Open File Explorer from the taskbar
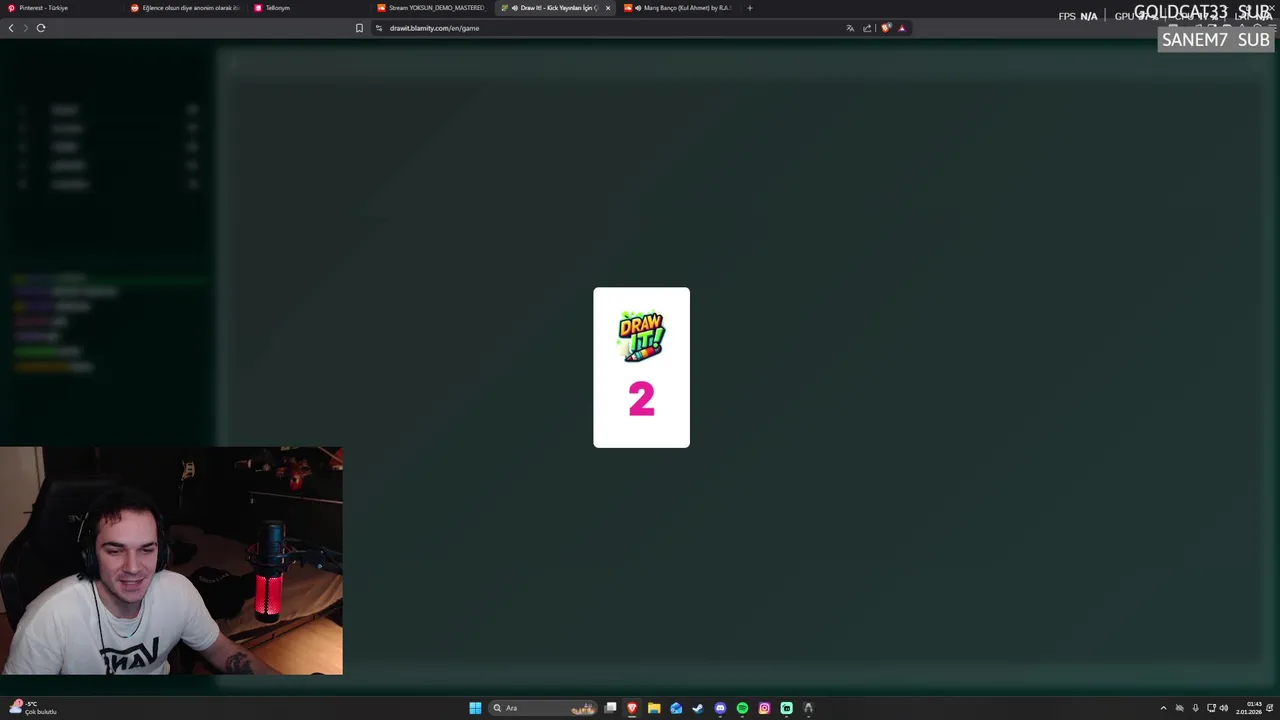The width and height of the screenshot is (1280, 720). pyautogui.click(x=654, y=708)
